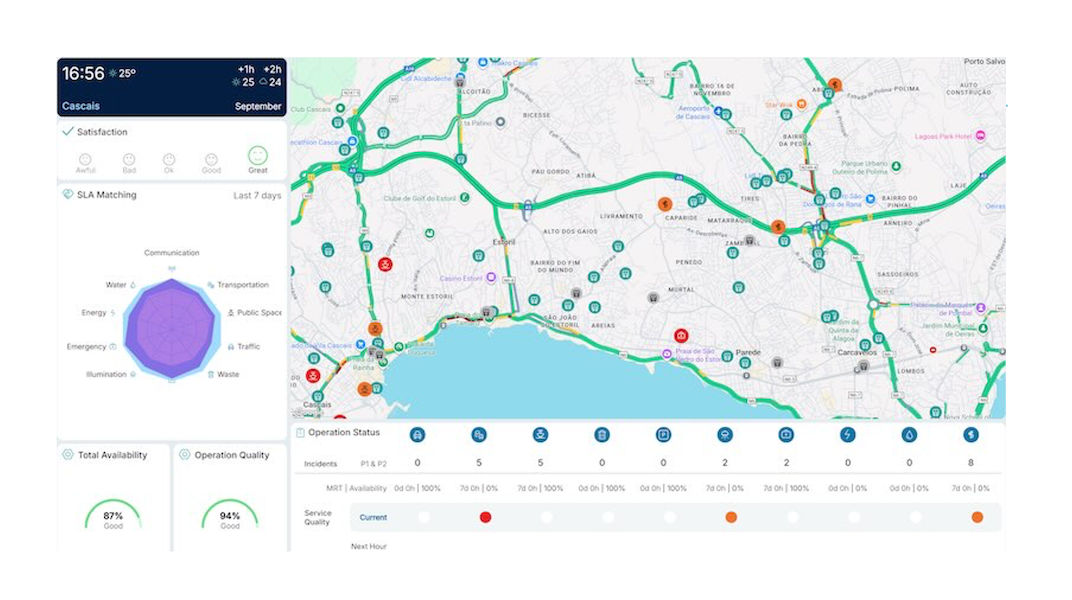Click the Parking status icon

[x=662, y=434]
